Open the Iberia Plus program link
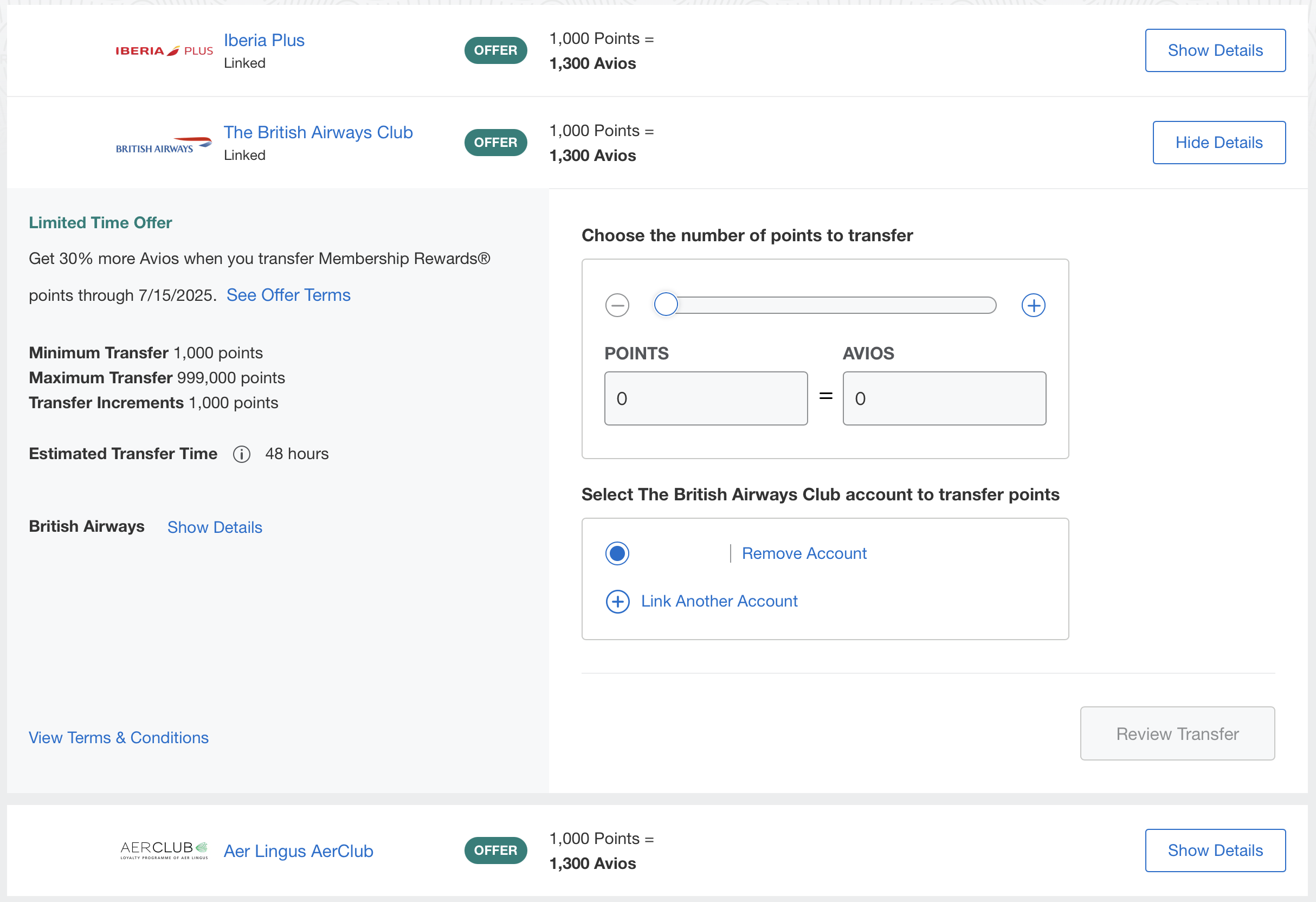The height and width of the screenshot is (902, 1316). tap(264, 40)
